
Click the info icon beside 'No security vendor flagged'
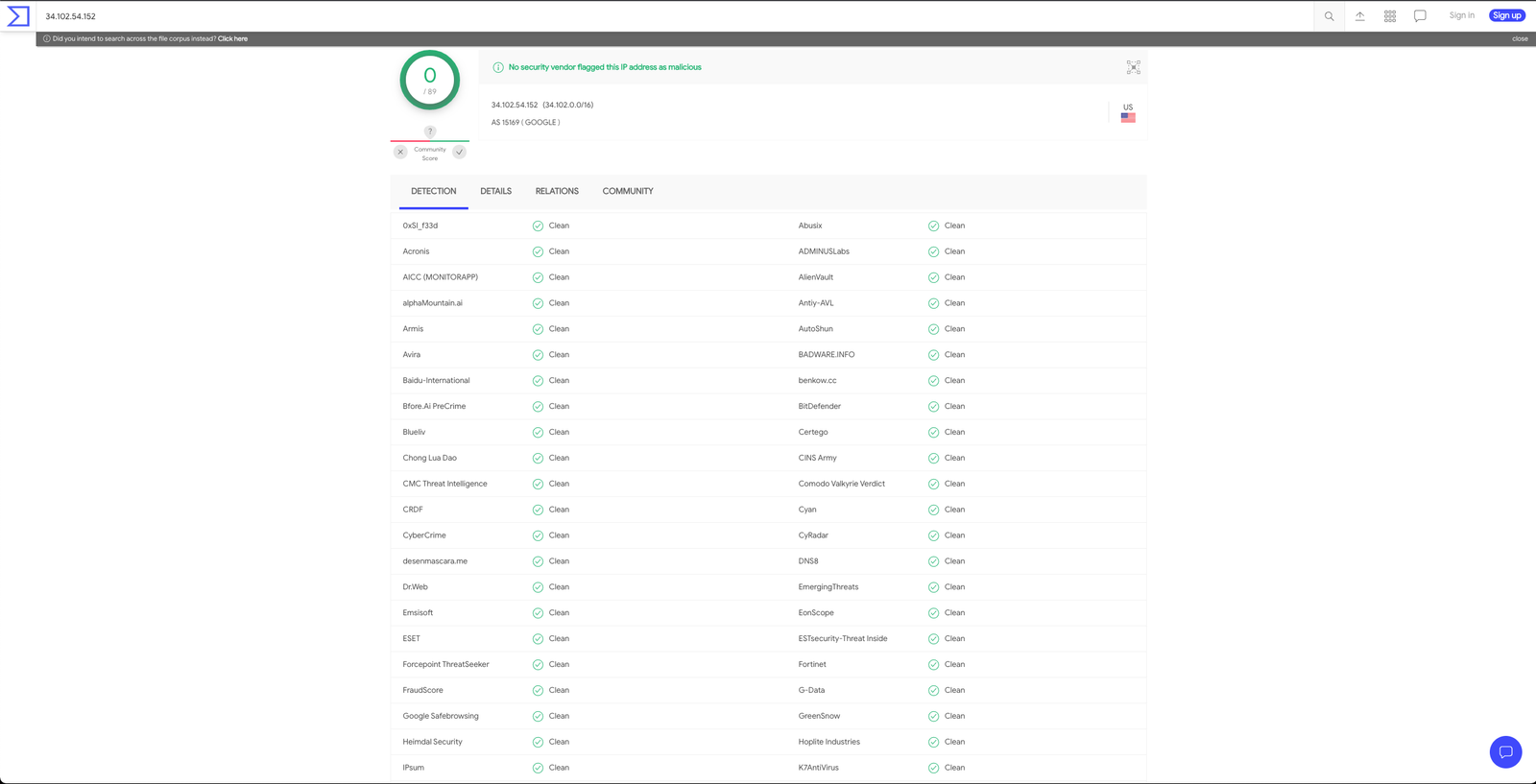[x=497, y=67]
